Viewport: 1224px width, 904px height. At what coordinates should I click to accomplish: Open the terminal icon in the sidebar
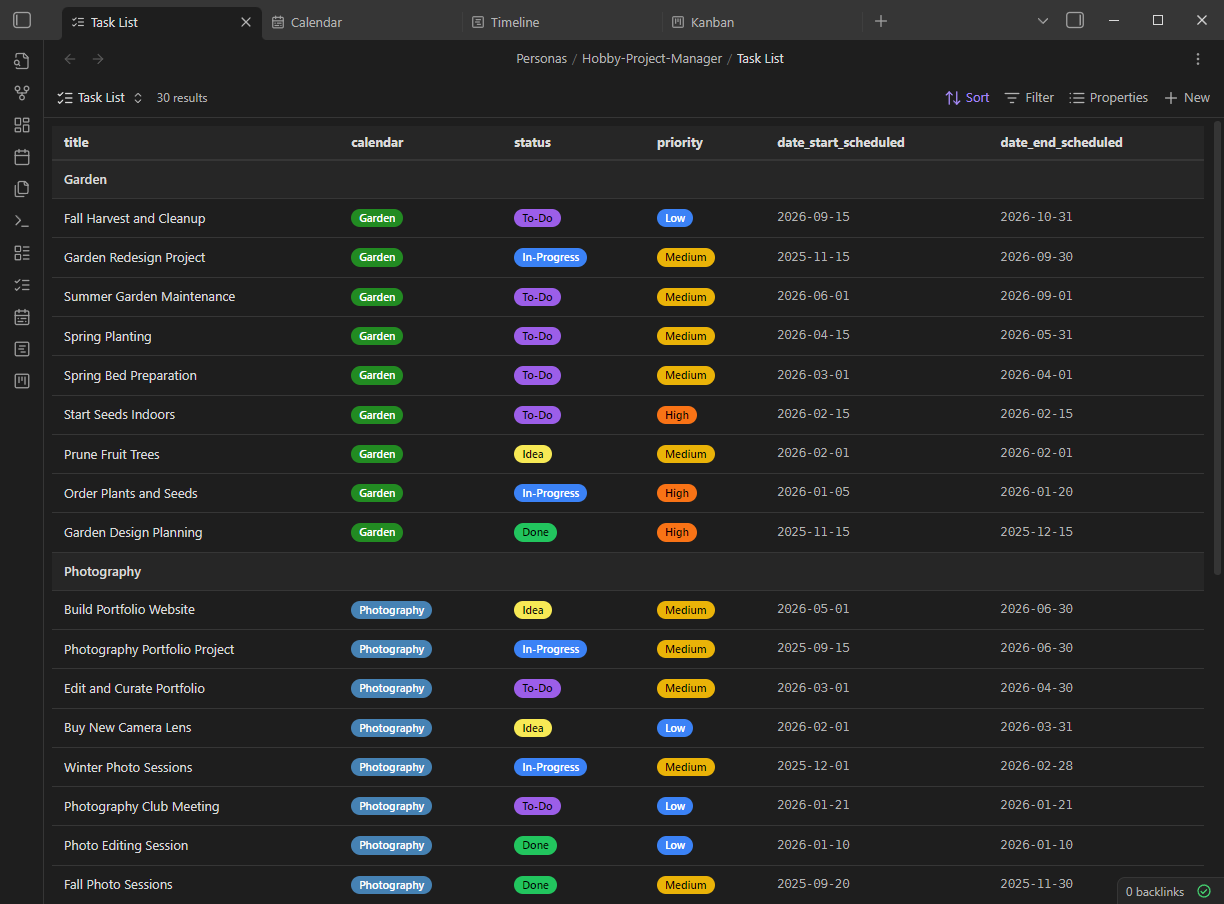pyautogui.click(x=21, y=220)
